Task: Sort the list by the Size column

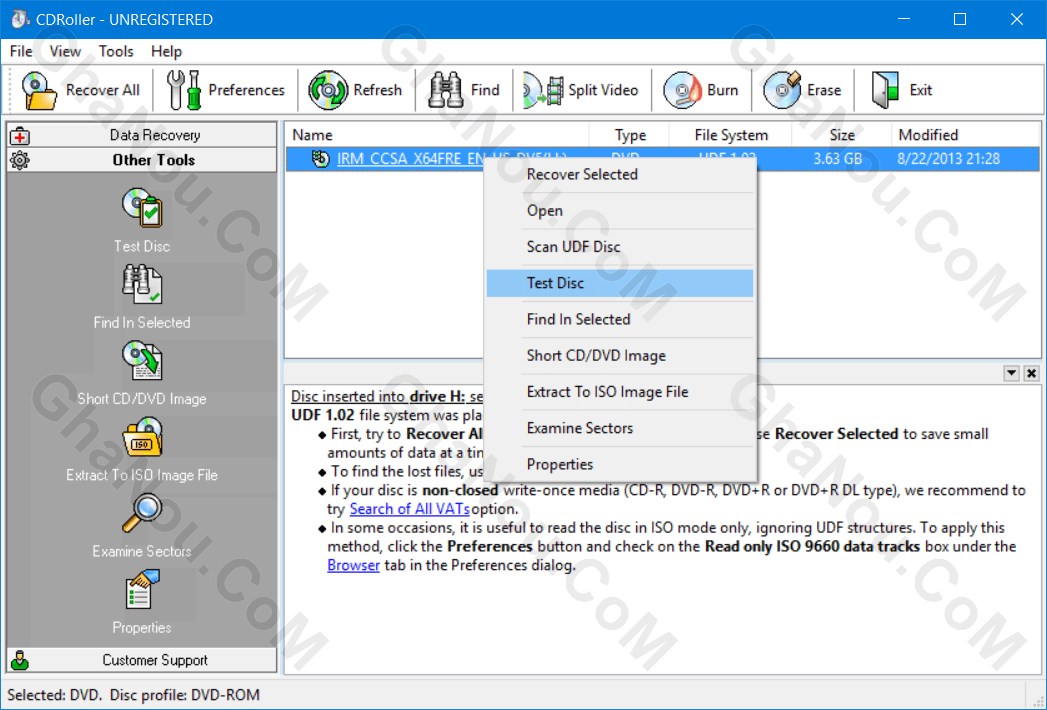Action: pyautogui.click(x=841, y=135)
